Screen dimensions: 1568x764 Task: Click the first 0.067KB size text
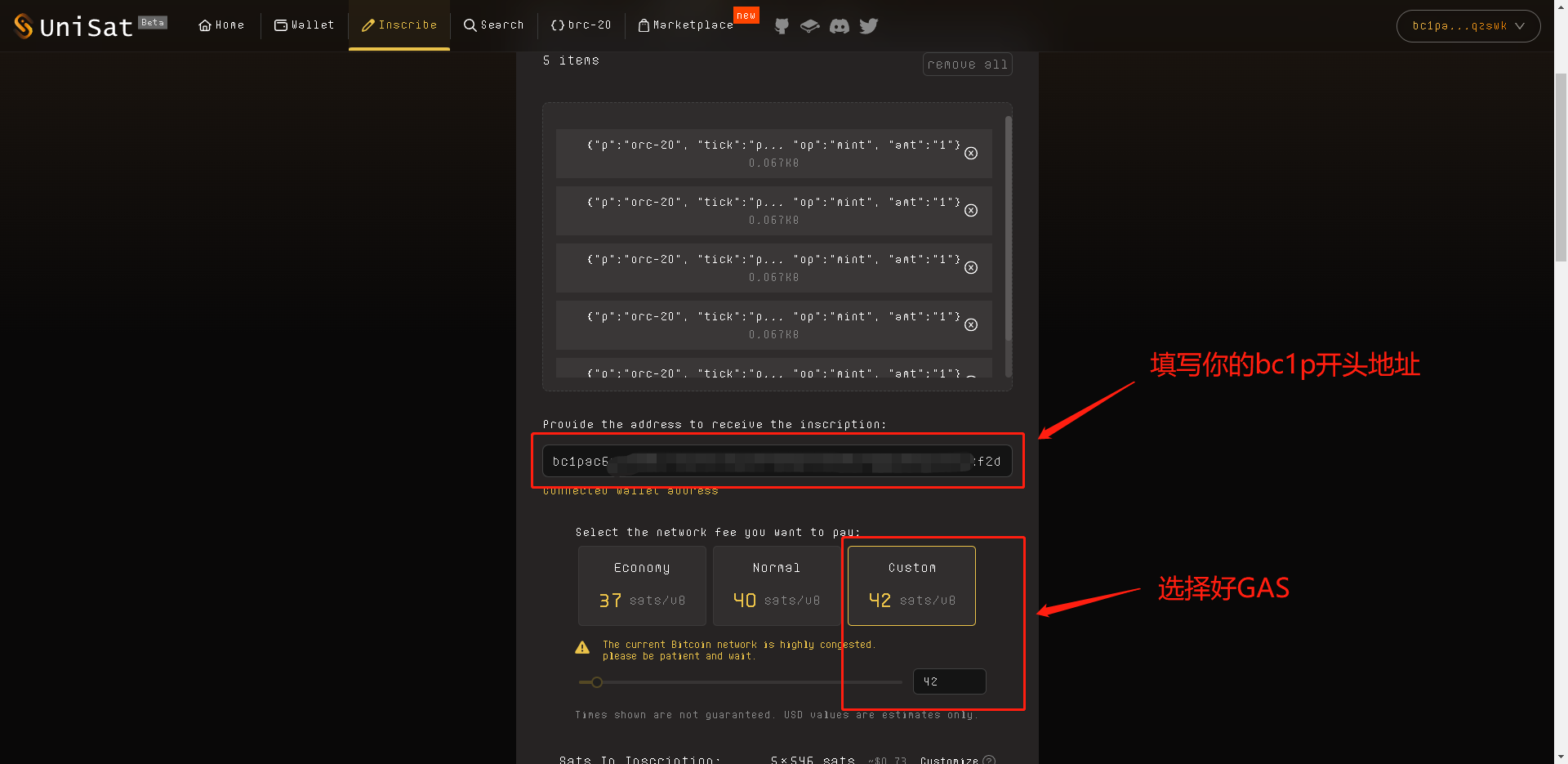tap(774, 163)
